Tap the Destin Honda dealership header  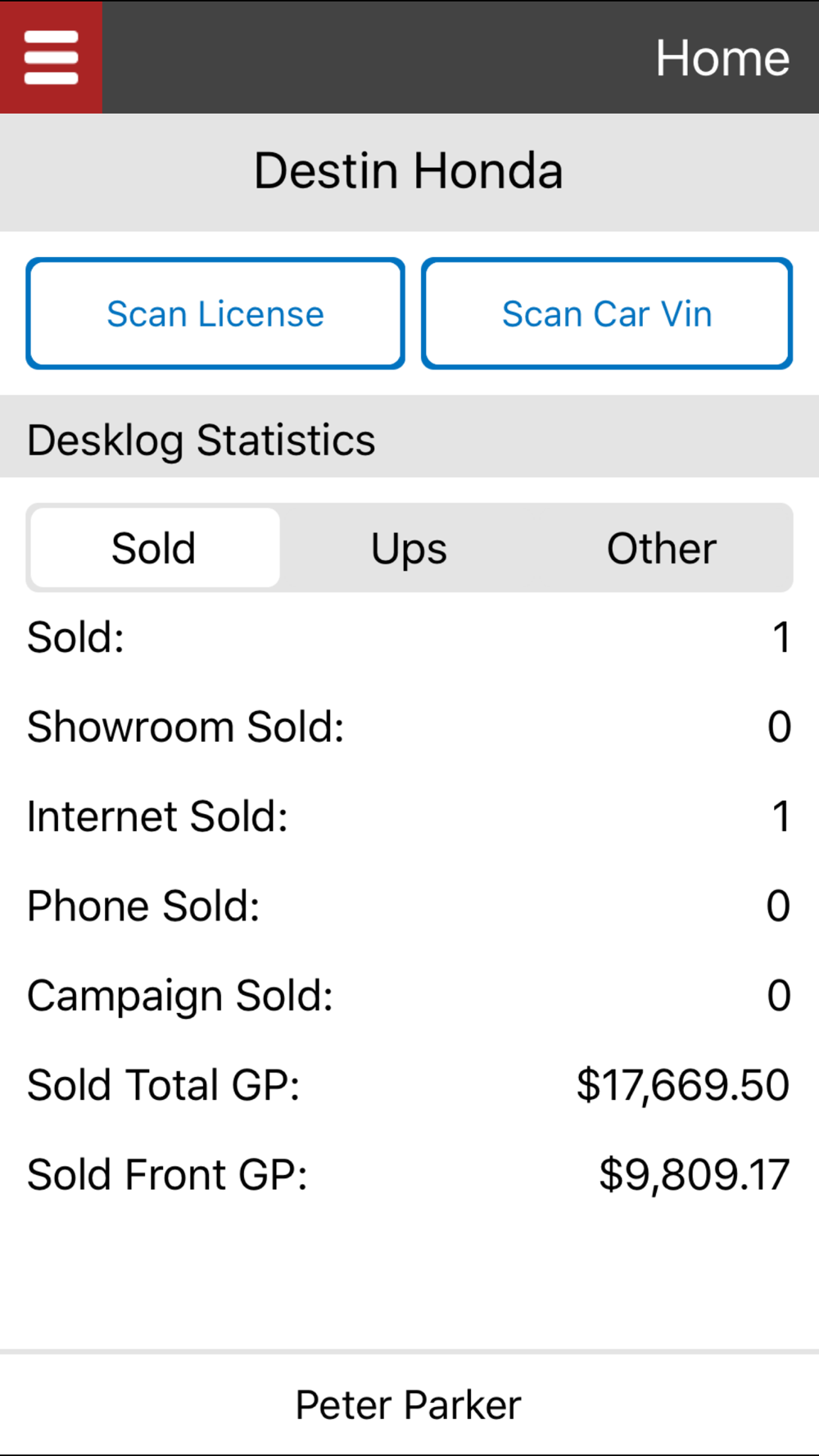(409, 171)
